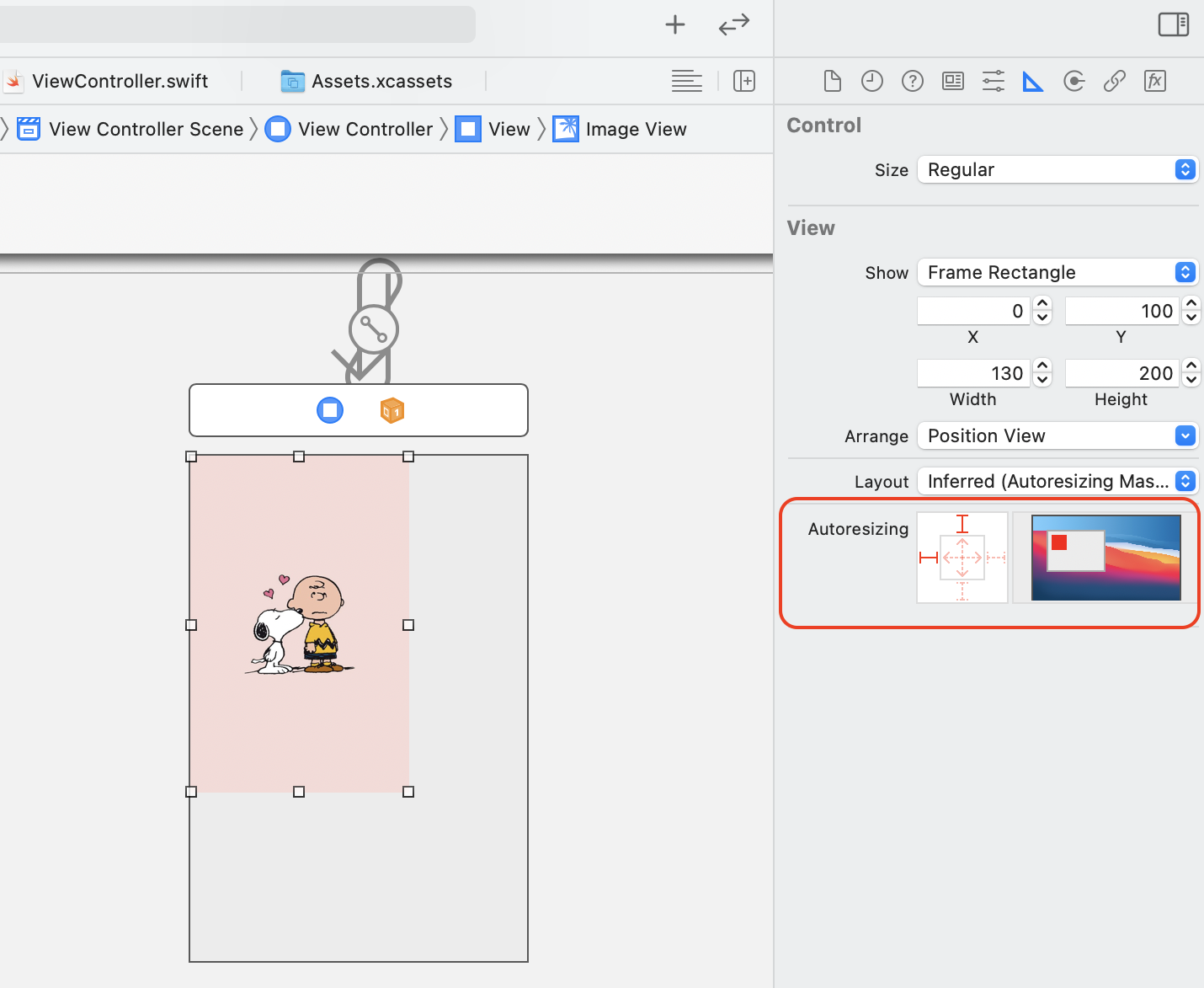Open the Bindings inspector link icon

click(1115, 81)
